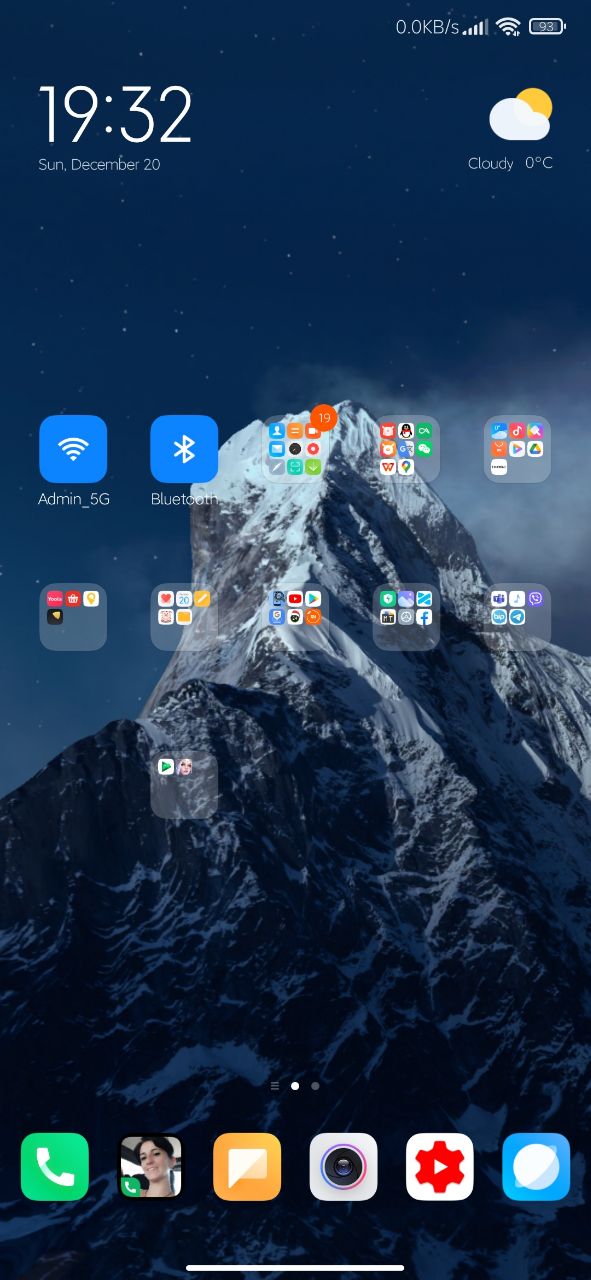Open the folder containing the Facebook app

pyautogui.click(x=406, y=617)
